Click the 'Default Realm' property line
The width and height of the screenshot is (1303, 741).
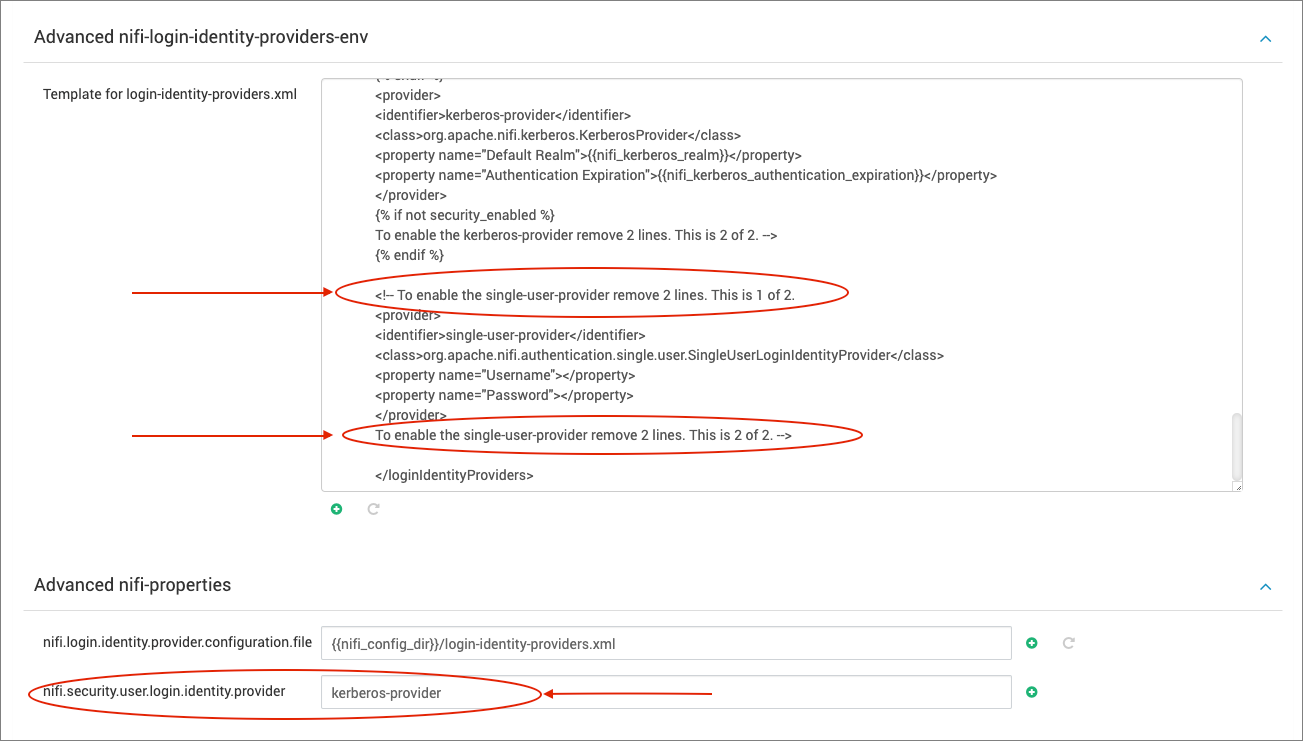(x=588, y=155)
